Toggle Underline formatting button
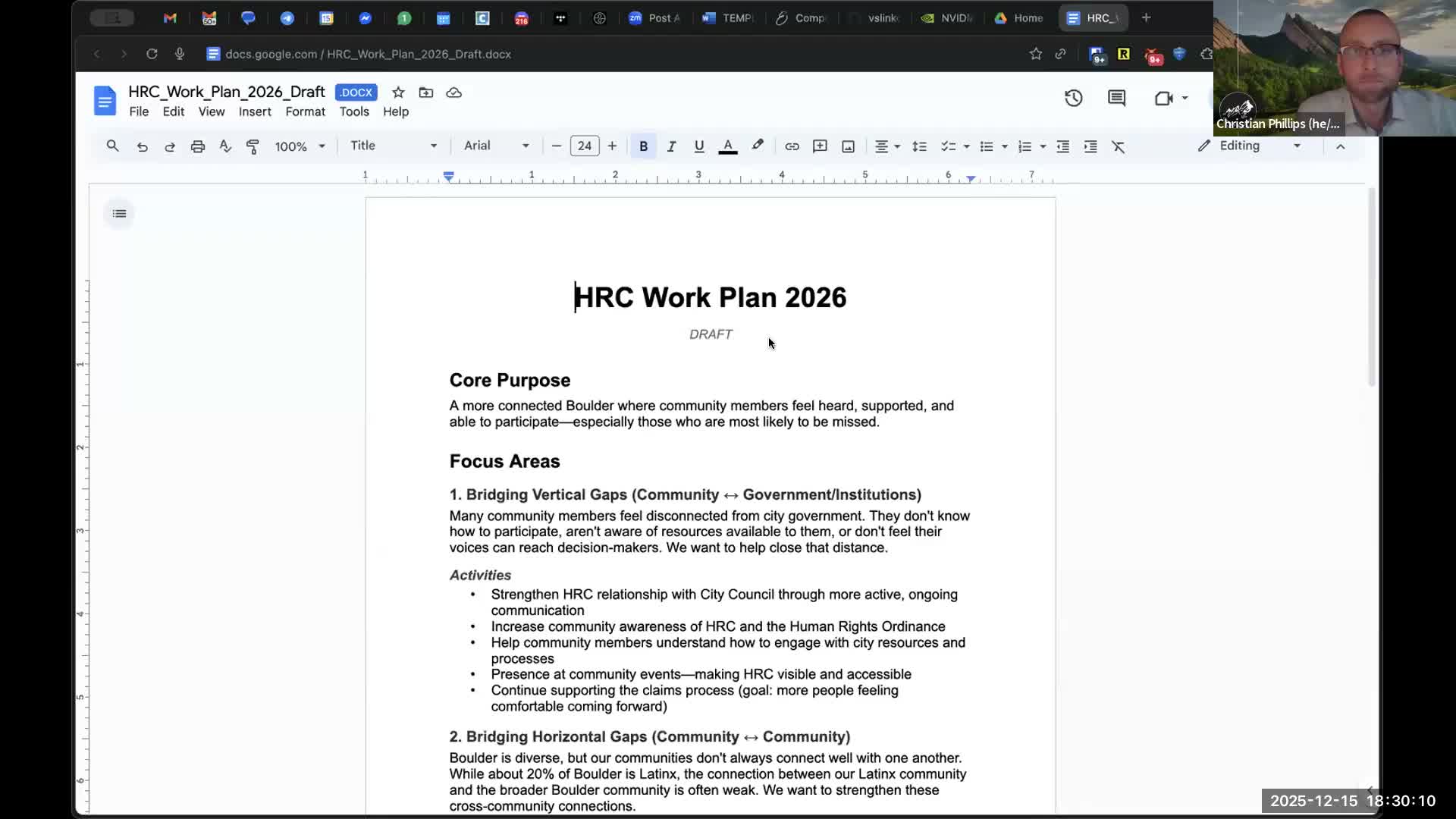The width and height of the screenshot is (1456, 819). click(x=698, y=146)
